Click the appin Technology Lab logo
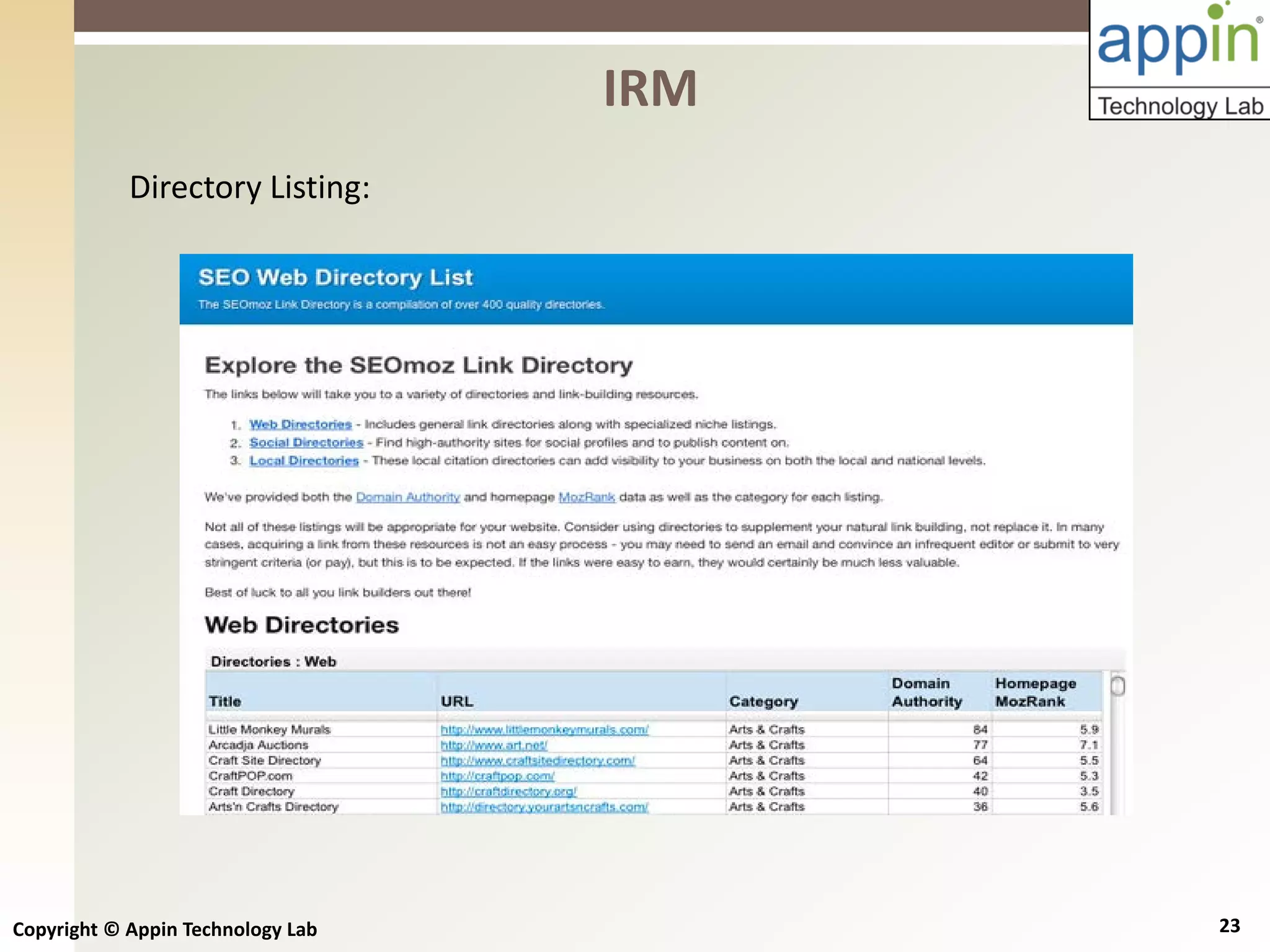 click(1180, 59)
